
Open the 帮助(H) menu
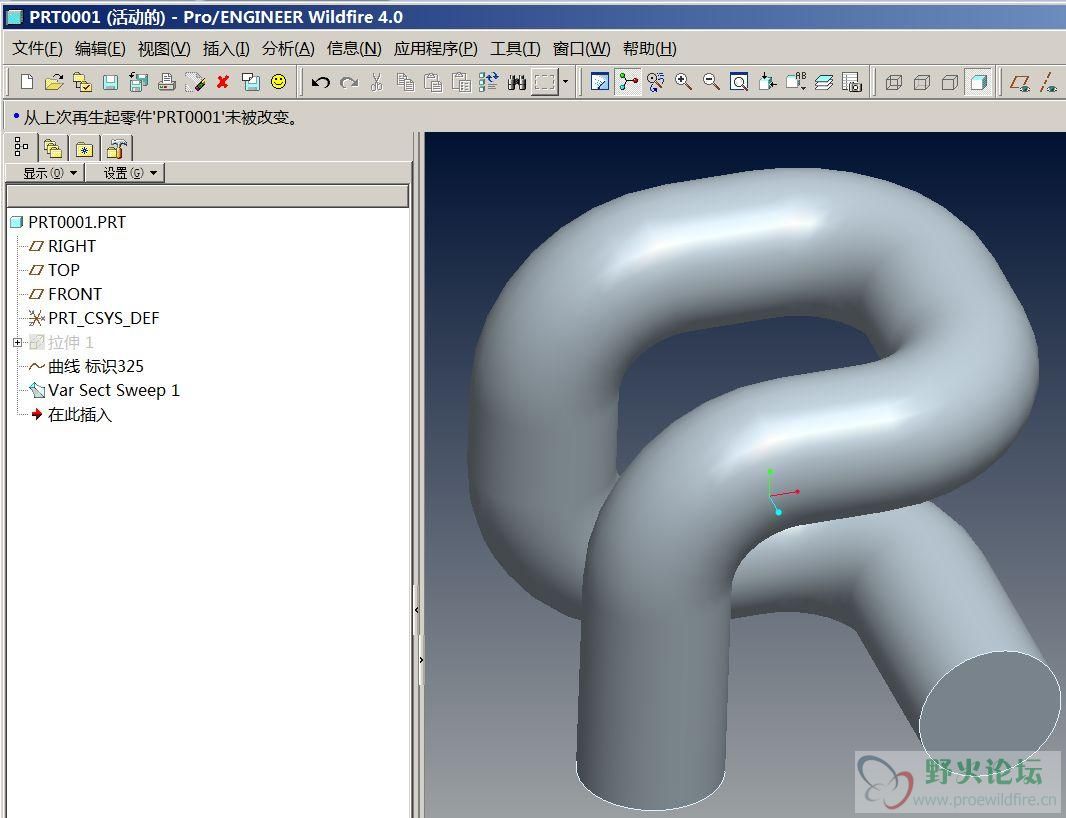coord(650,49)
